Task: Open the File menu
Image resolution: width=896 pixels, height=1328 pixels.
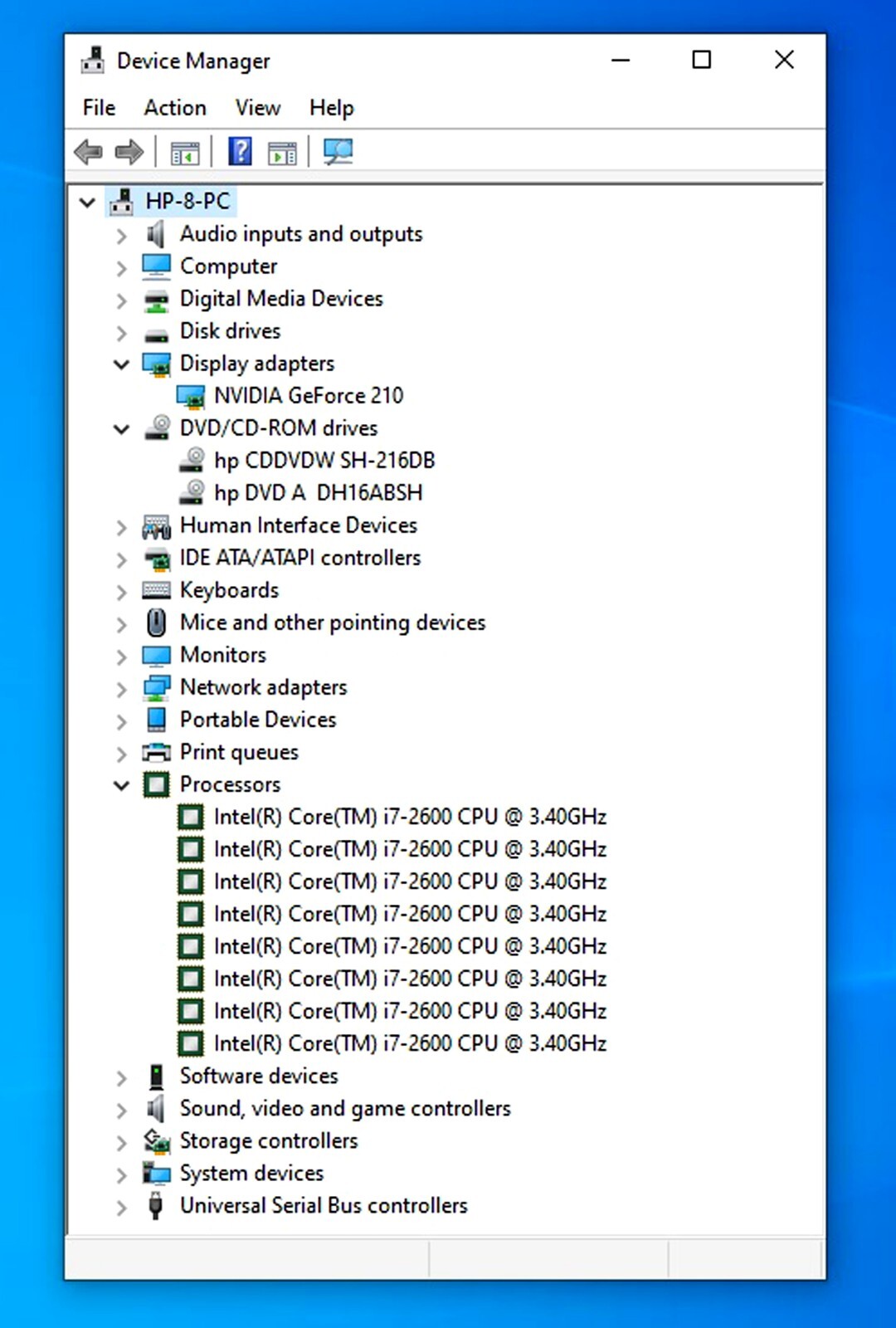Action: (x=99, y=108)
